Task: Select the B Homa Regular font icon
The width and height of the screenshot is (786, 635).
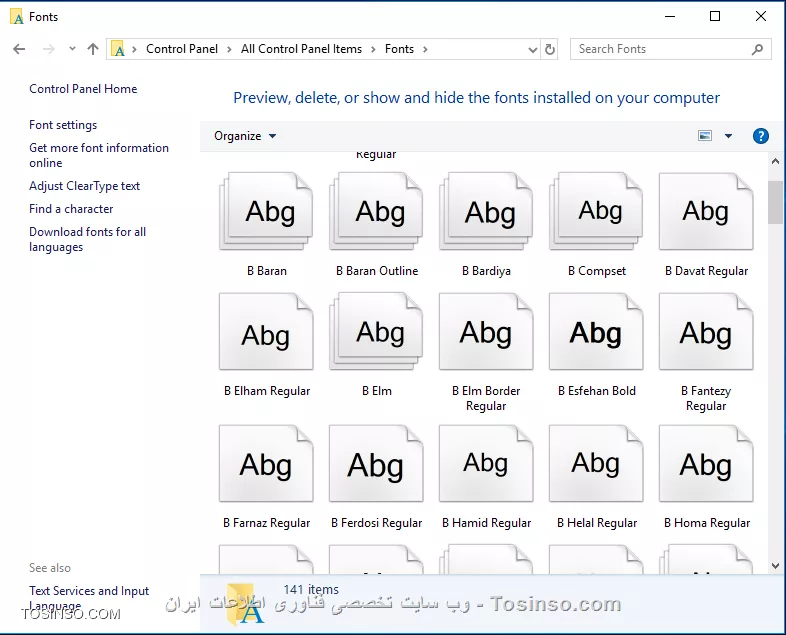Action: pos(706,463)
